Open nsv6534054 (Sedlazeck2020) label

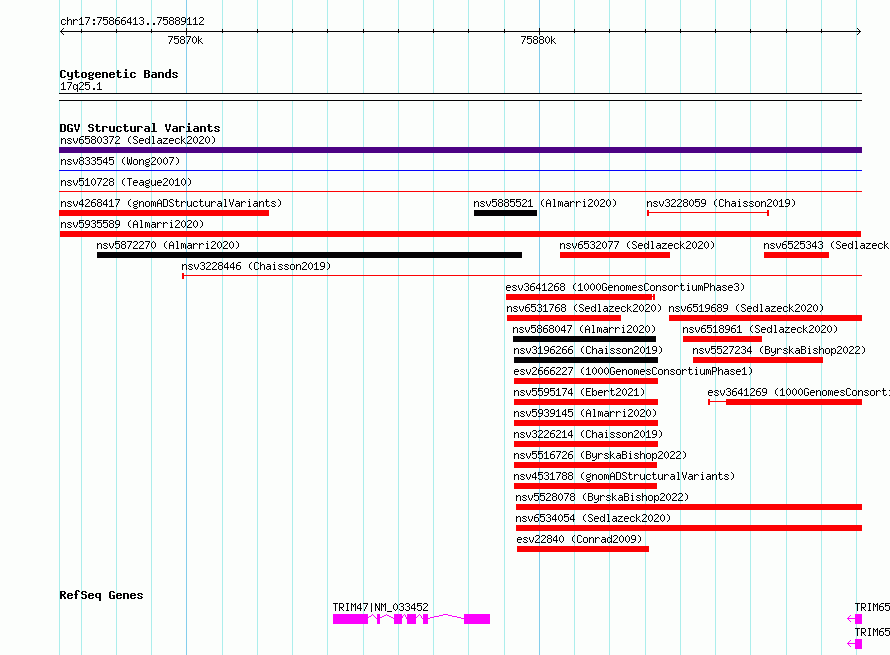(593, 518)
